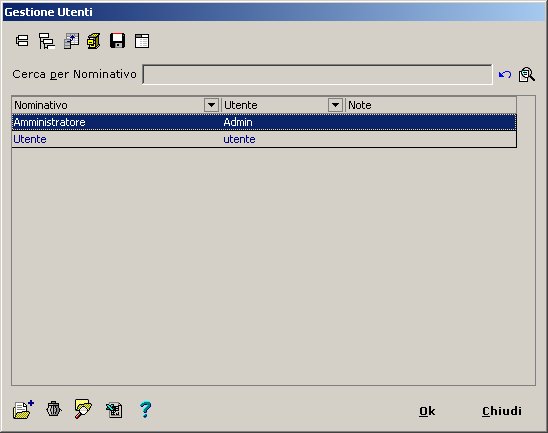Click the Ok button
Viewport: 548px width, 433px height.
point(427,411)
